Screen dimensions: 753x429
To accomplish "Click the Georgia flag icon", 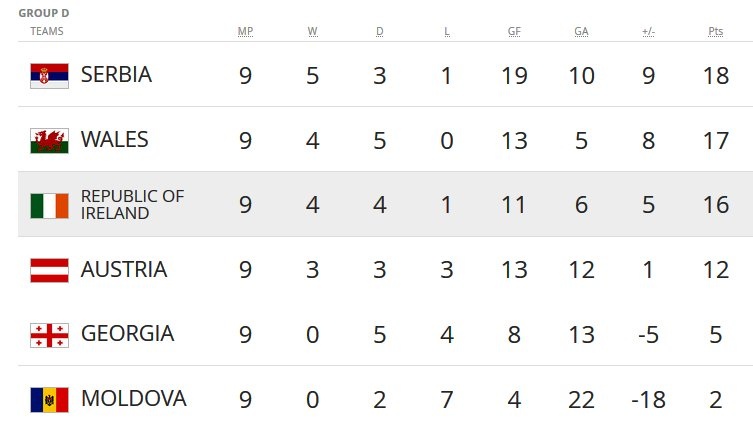I will [x=49, y=334].
